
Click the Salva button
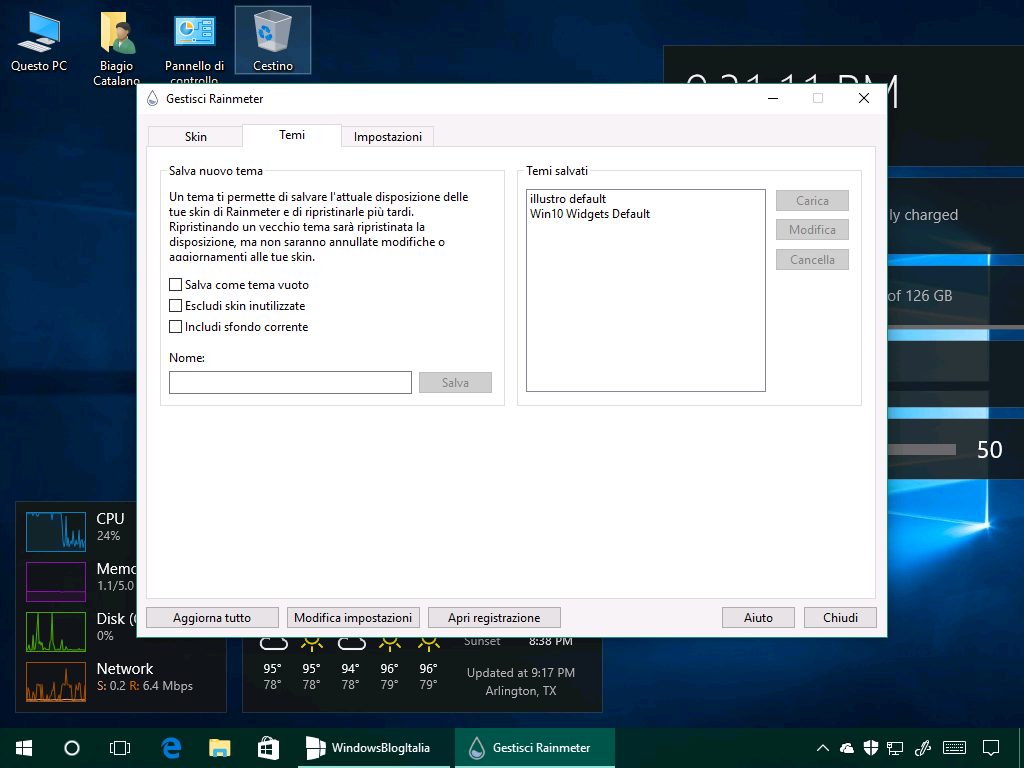455,383
